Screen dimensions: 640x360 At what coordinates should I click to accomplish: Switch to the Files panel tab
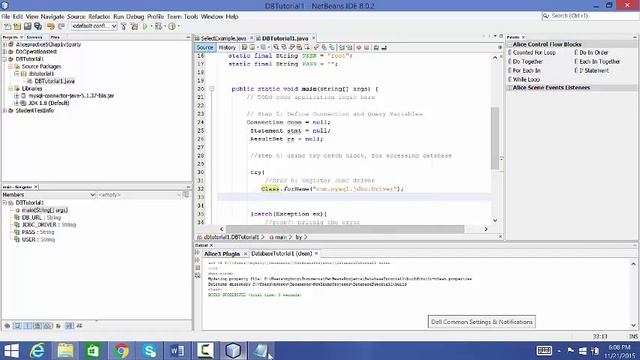coord(55,37)
